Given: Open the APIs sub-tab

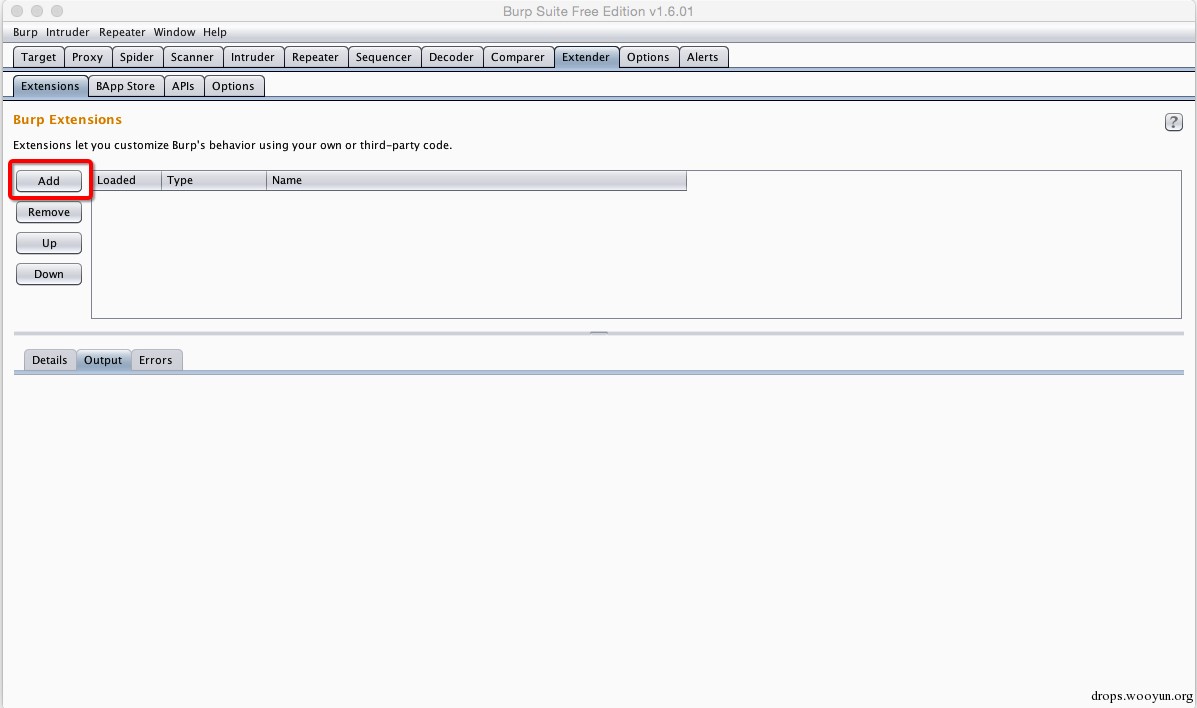Looking at the screenshot, I should click(183, 86).
